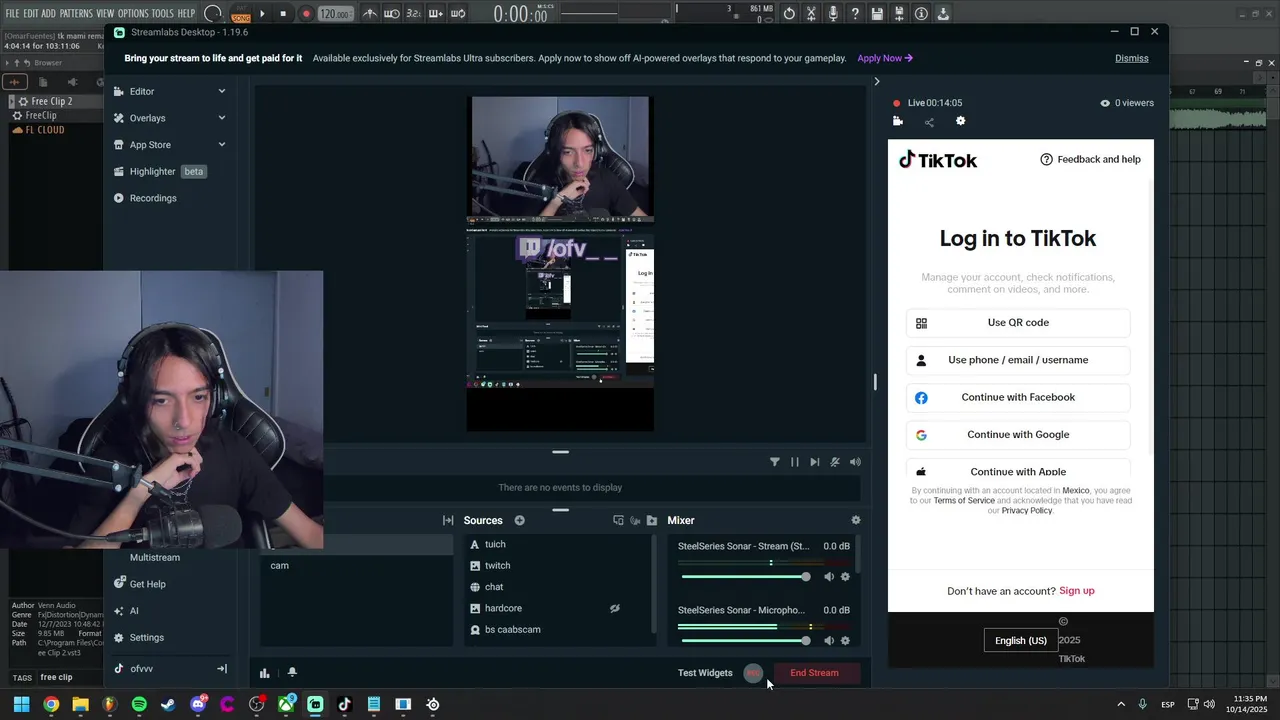Collapse the right chat panel arrow
Image resolution: width=1280 pixels, height=720 pixels.
877,82
